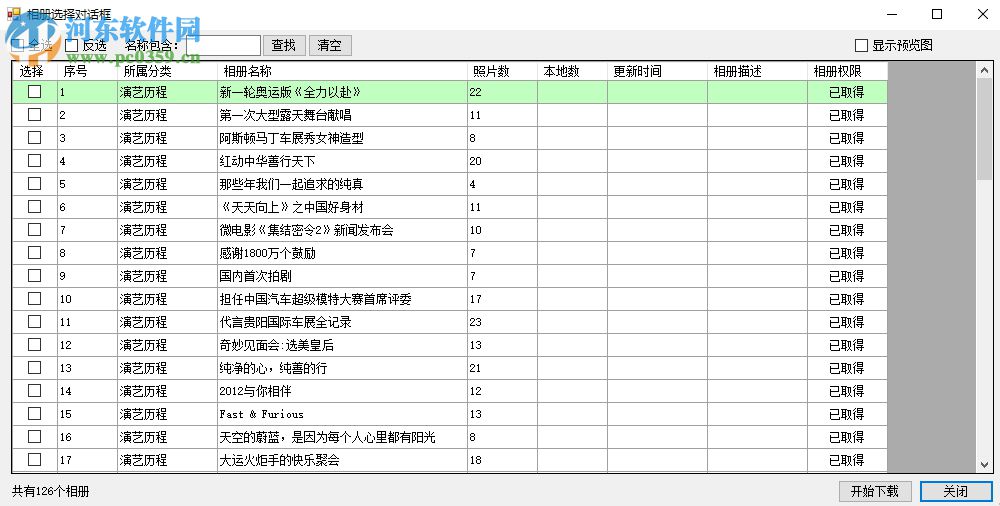Check the box for 那些年我们一起追求的纯真
The height and width of the screenshot is (506, 1000).
34,184
